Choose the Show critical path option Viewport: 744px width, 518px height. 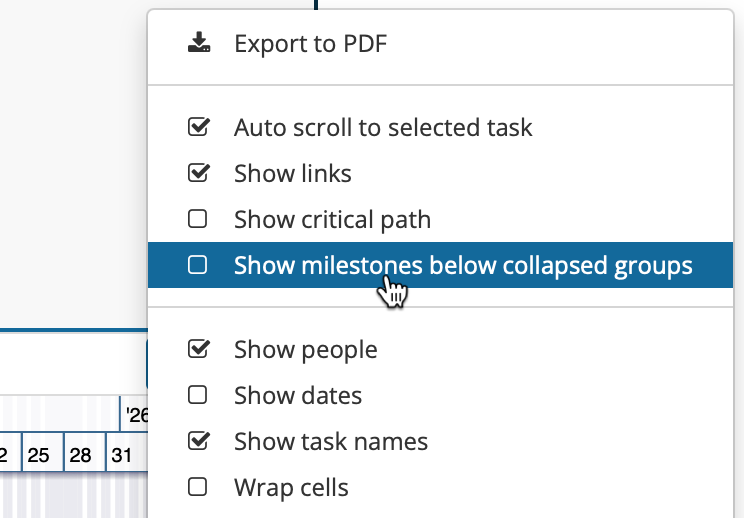[332, 219]
